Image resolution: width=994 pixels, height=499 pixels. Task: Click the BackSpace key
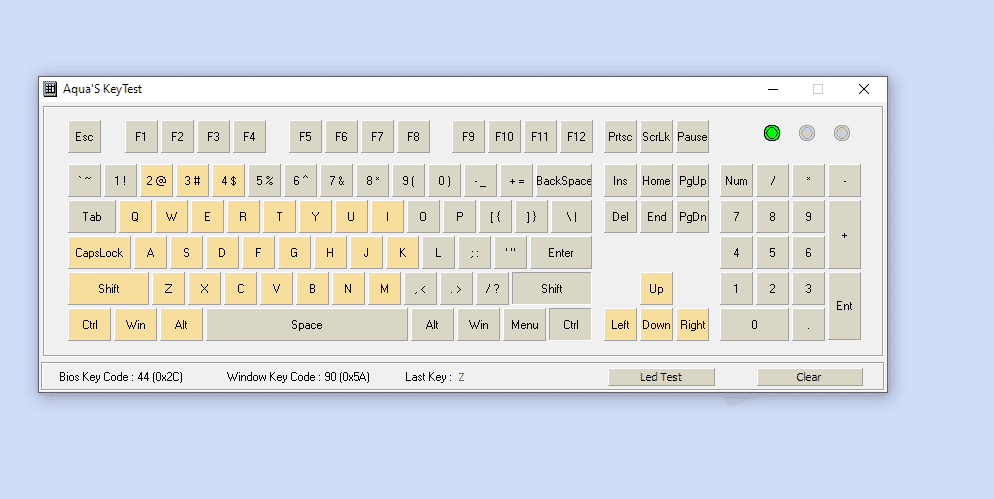564,181
